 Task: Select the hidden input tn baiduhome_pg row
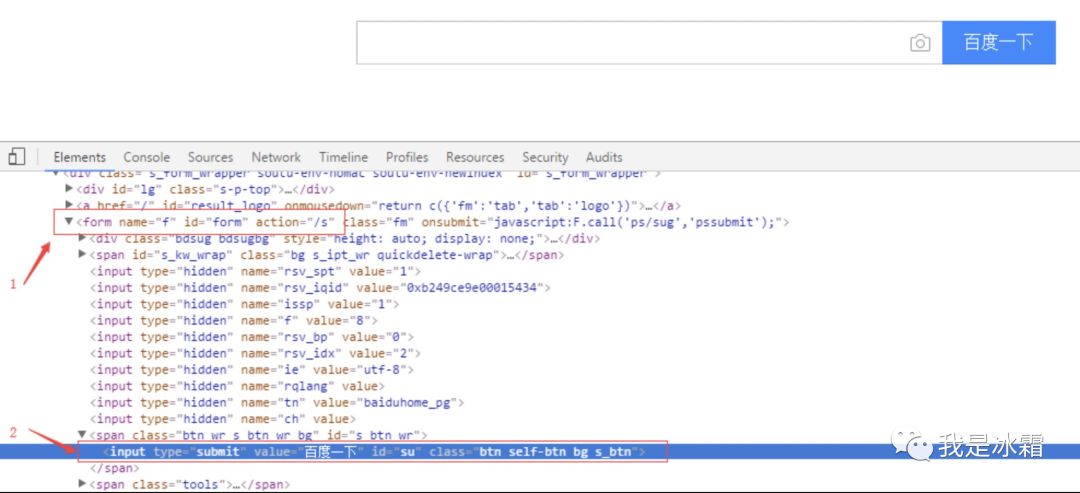click(278, 403)
